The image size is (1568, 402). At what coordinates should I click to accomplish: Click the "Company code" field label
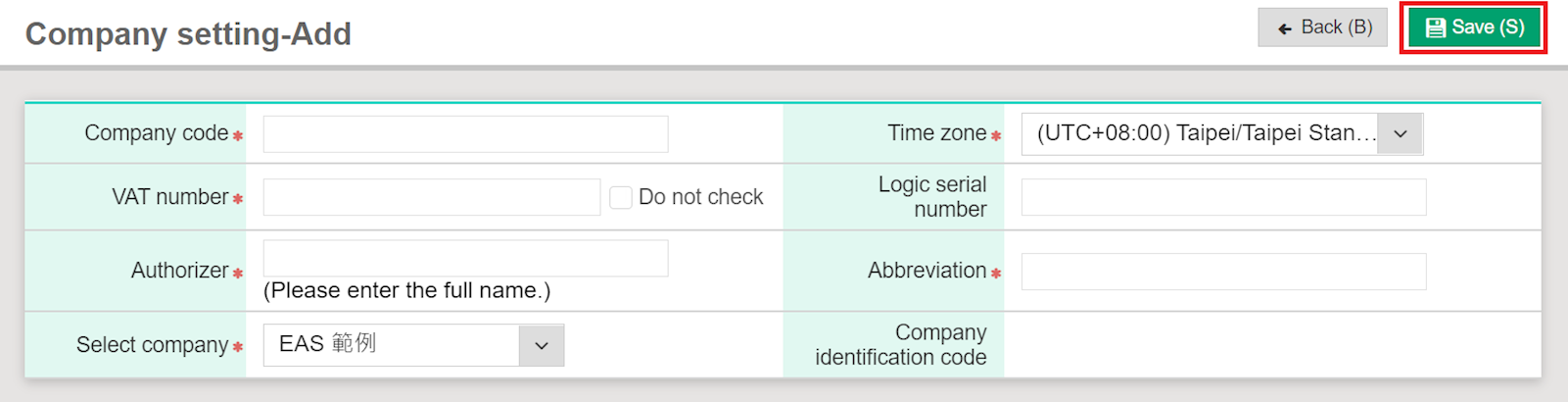[157, 133]
